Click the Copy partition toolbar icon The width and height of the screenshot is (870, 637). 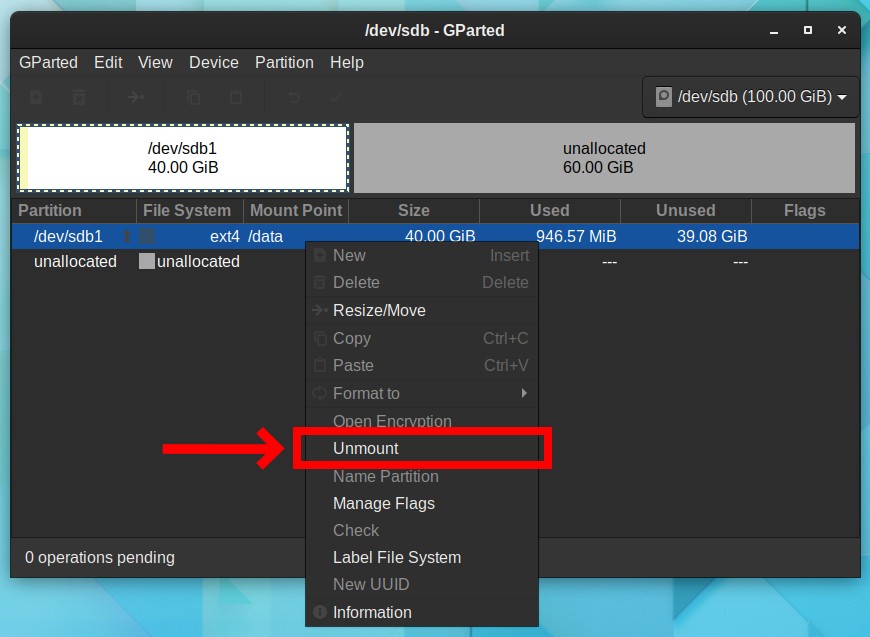(x=193, y=98)
